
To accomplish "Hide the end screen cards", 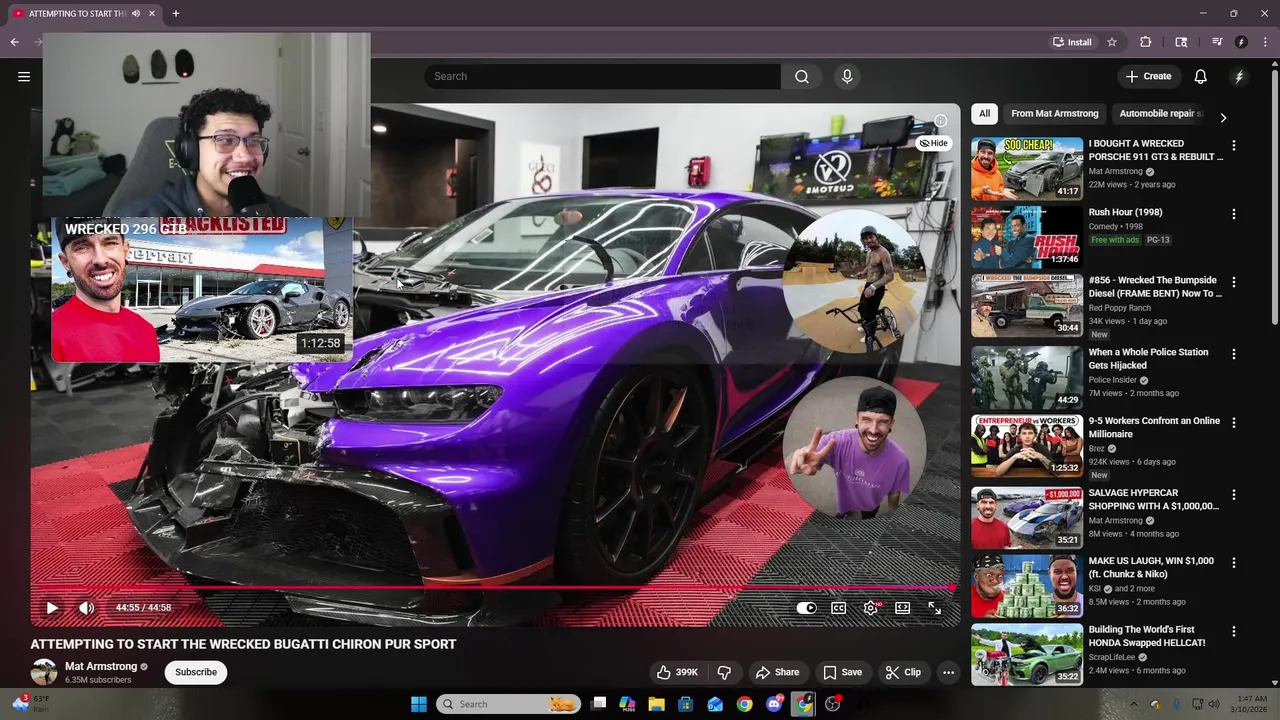I will 933,143.
